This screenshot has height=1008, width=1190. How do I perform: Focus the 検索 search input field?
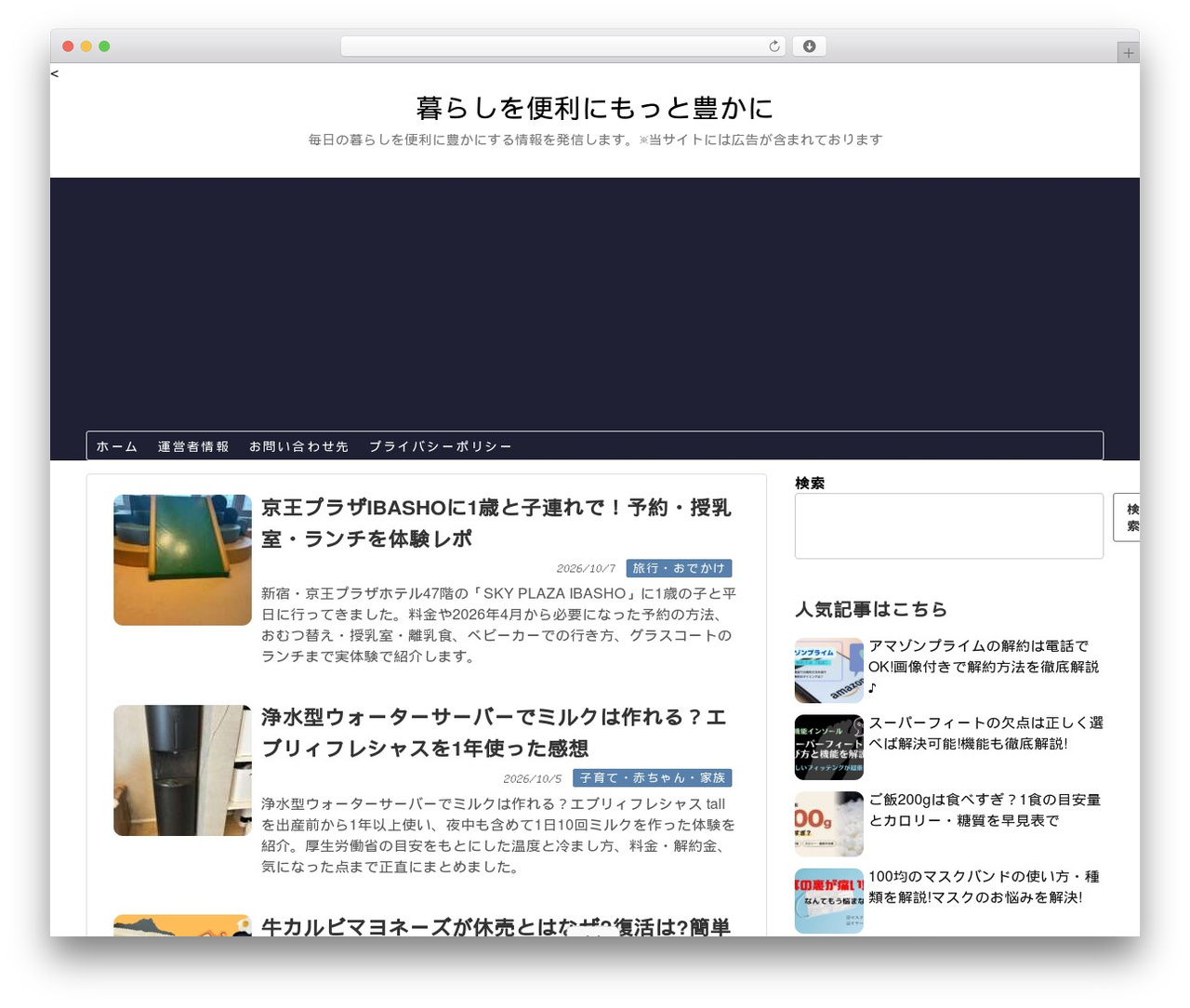click(949, 526)
